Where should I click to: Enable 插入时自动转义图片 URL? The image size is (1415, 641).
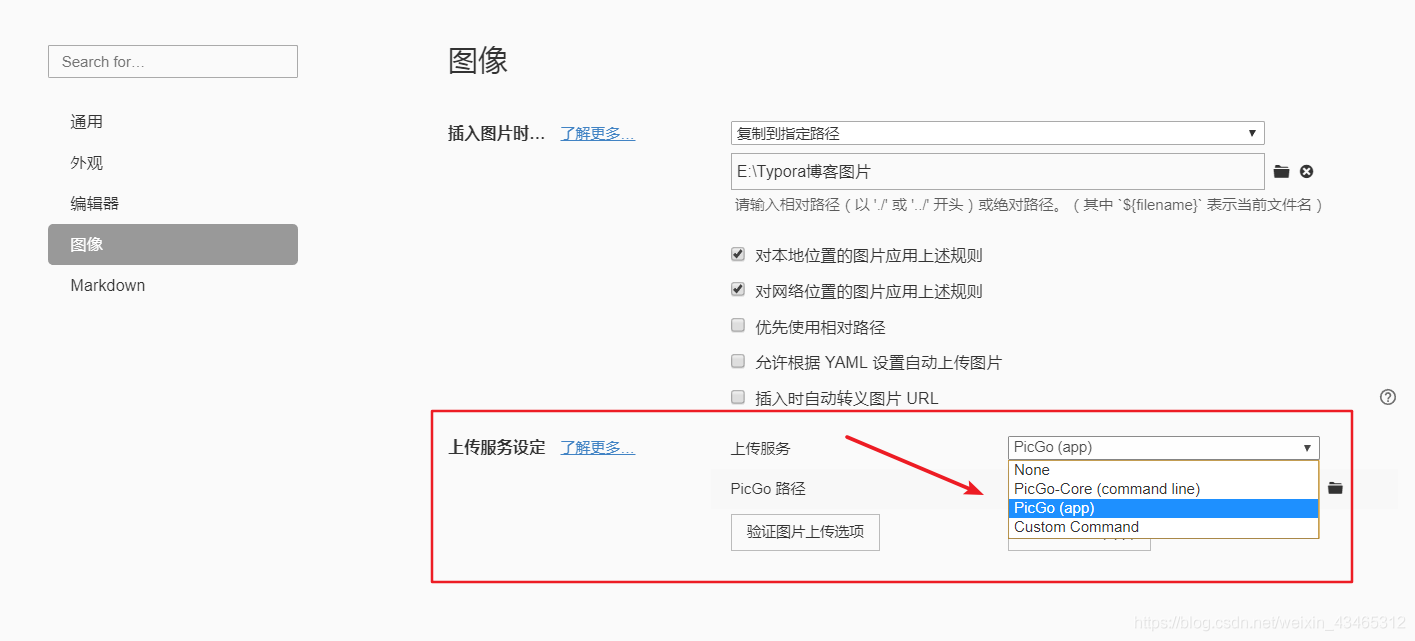point(737,397)
